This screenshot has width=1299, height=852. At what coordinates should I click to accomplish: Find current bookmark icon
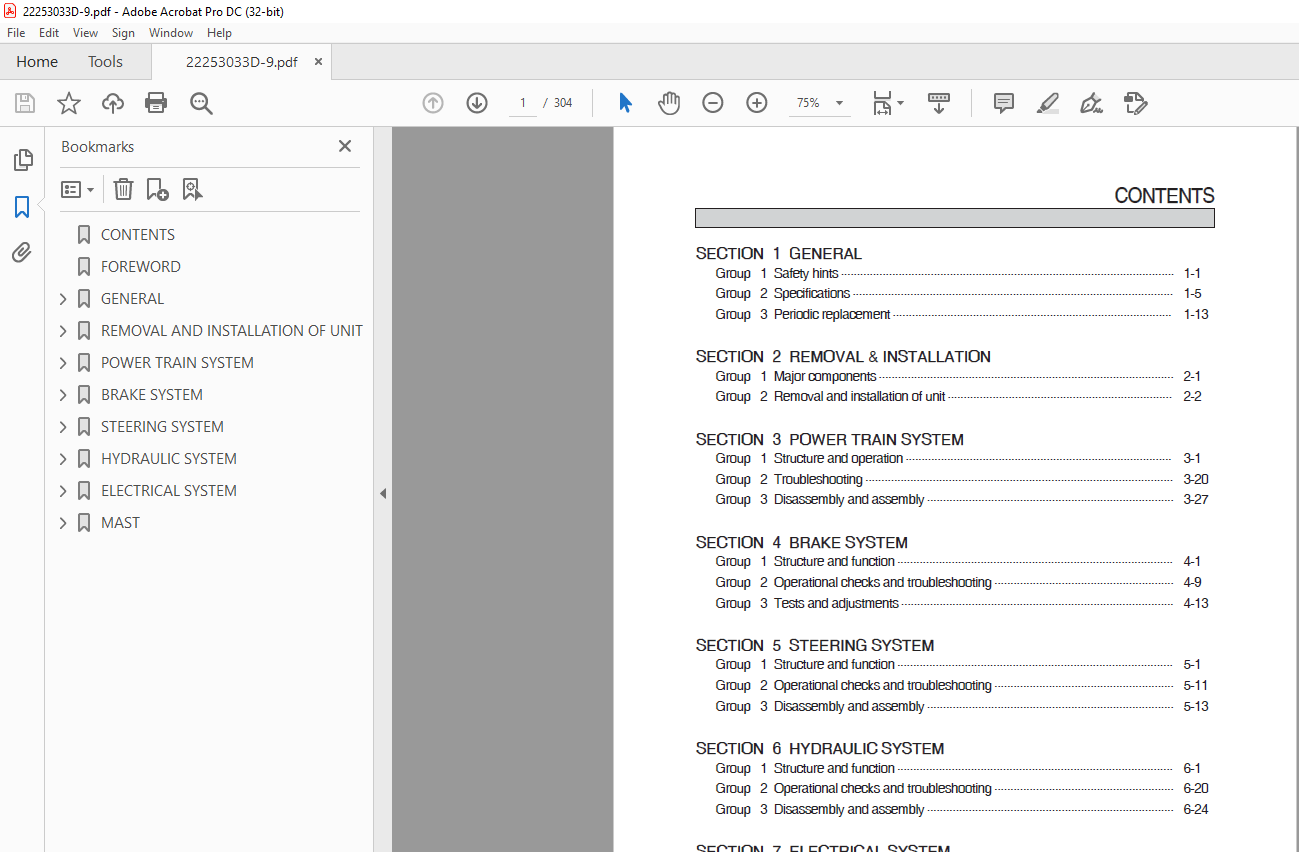(192, 189)
